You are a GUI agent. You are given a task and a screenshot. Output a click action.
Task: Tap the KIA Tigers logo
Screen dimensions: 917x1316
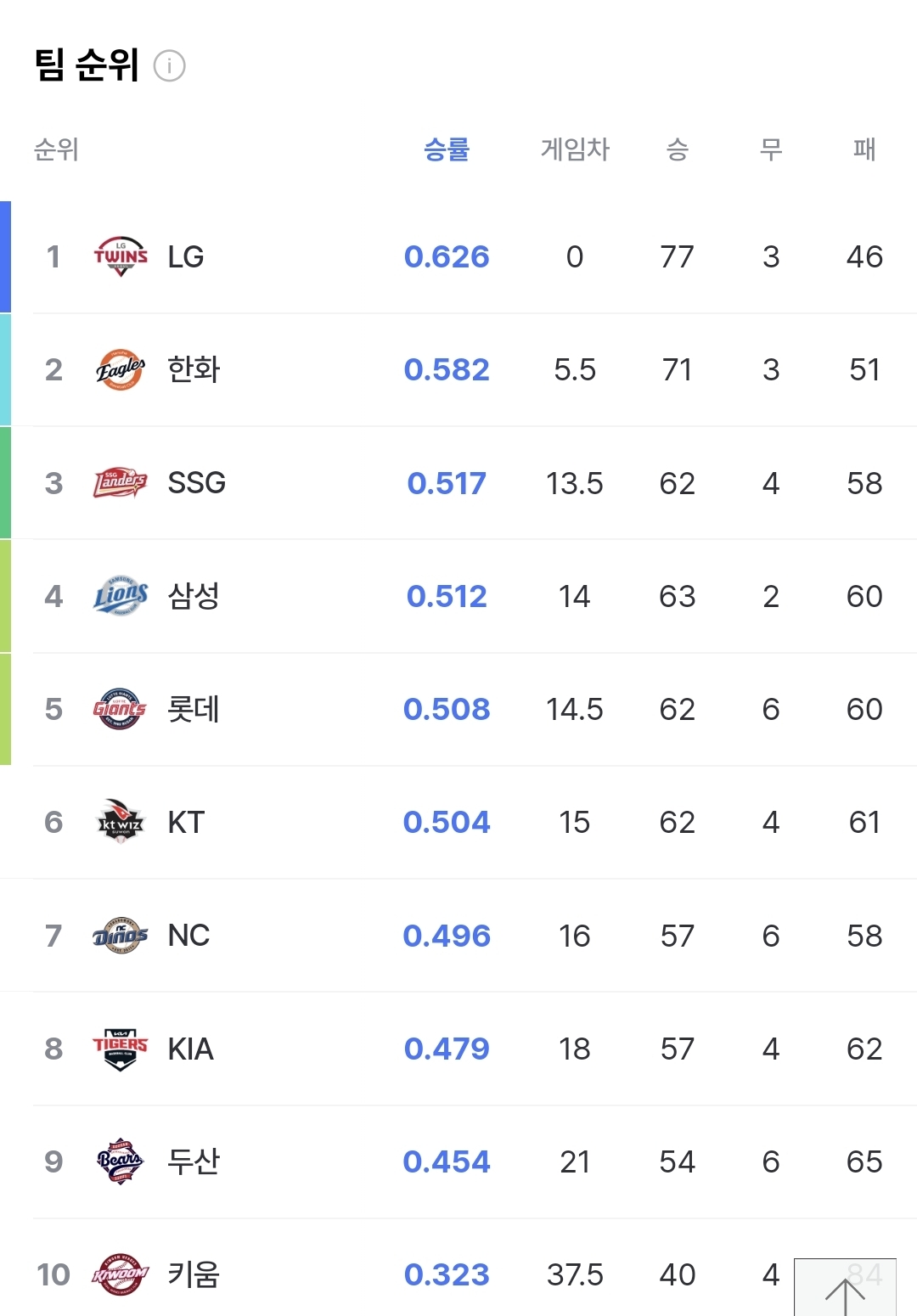click(120, 1049)
